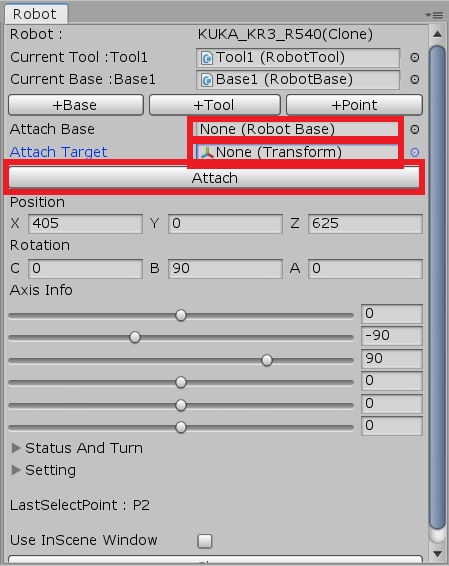Click the Rotation B field showing 90

(x=225, y=269)
